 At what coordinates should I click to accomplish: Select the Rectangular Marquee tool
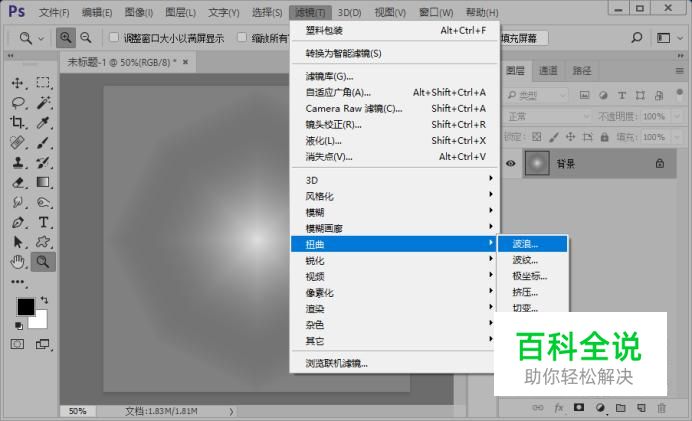tap(43, 83)
